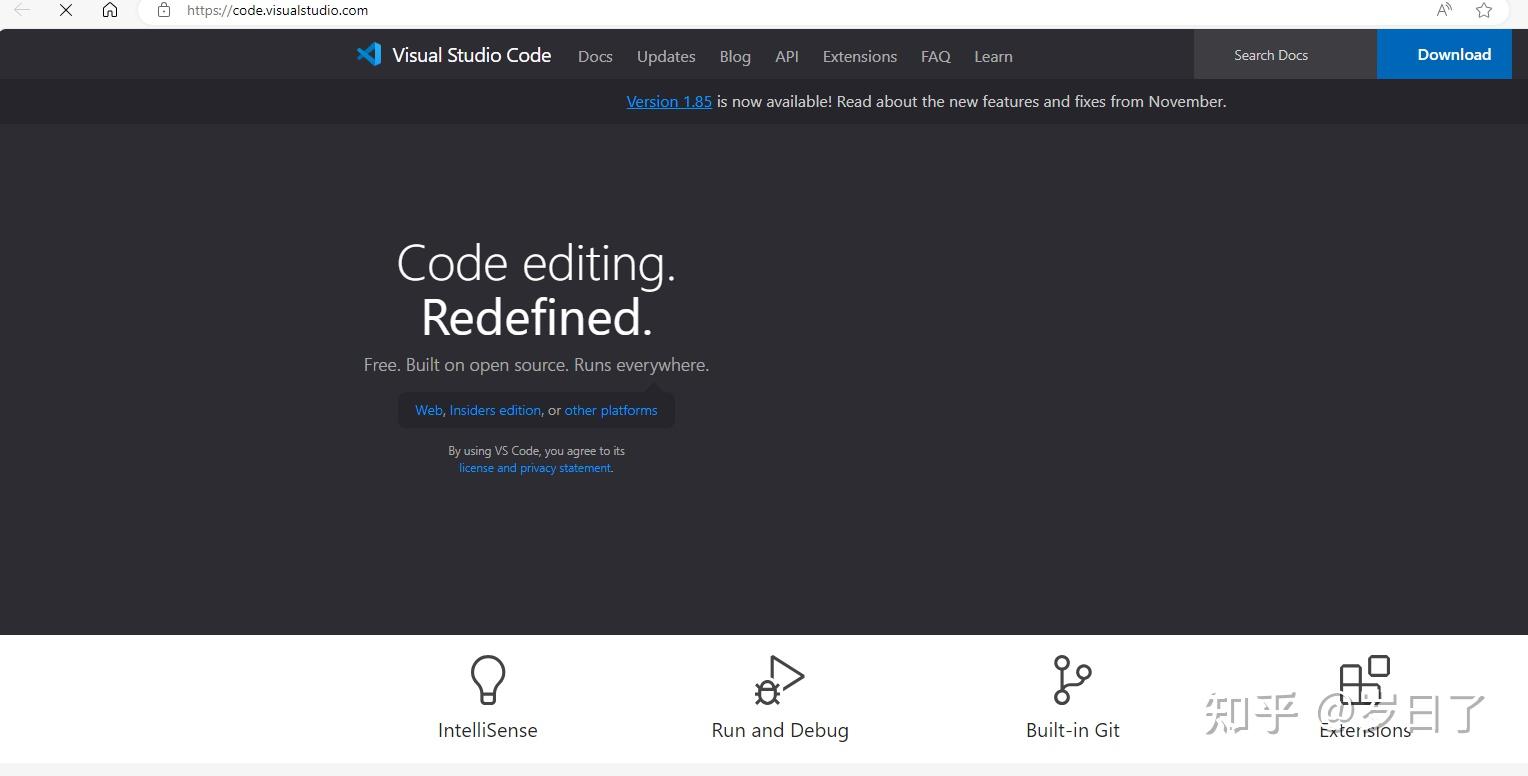Open the API navigation entry
1528x776 pixels.
786,56
